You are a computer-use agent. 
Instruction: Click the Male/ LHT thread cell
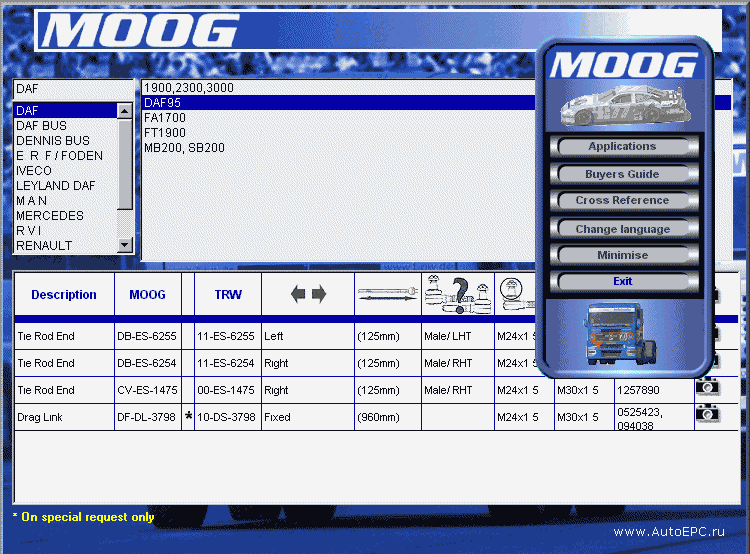458,336
